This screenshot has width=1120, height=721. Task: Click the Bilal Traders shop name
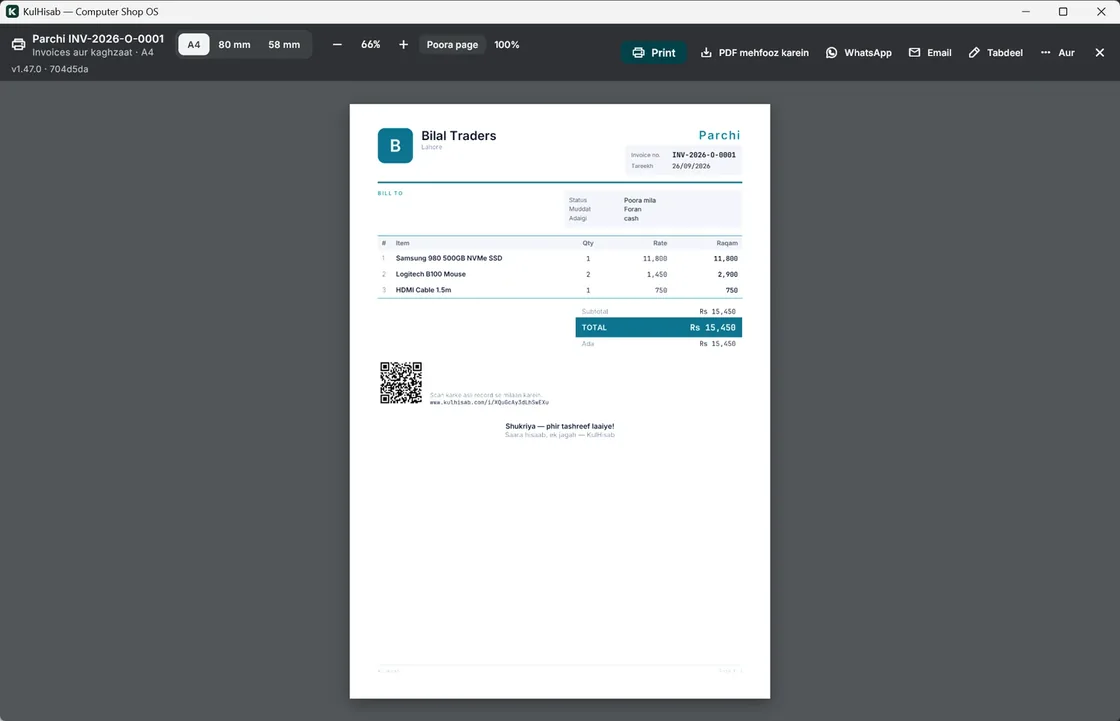pos(459,136)
